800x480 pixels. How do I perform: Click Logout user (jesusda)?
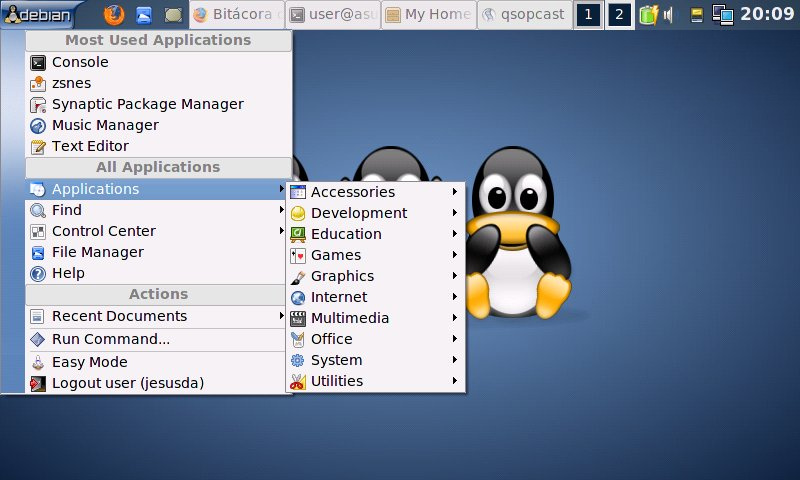[156, 383]
